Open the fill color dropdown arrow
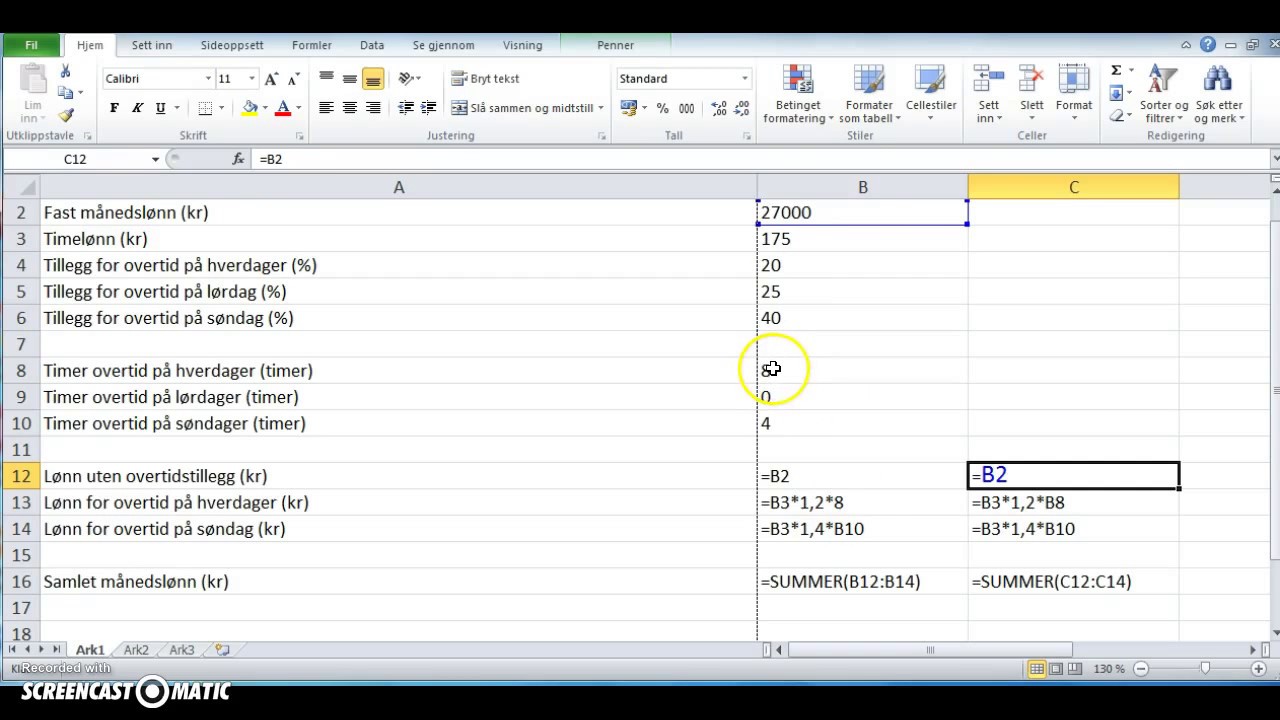1280x720 pixels. (x=266, y=108)
